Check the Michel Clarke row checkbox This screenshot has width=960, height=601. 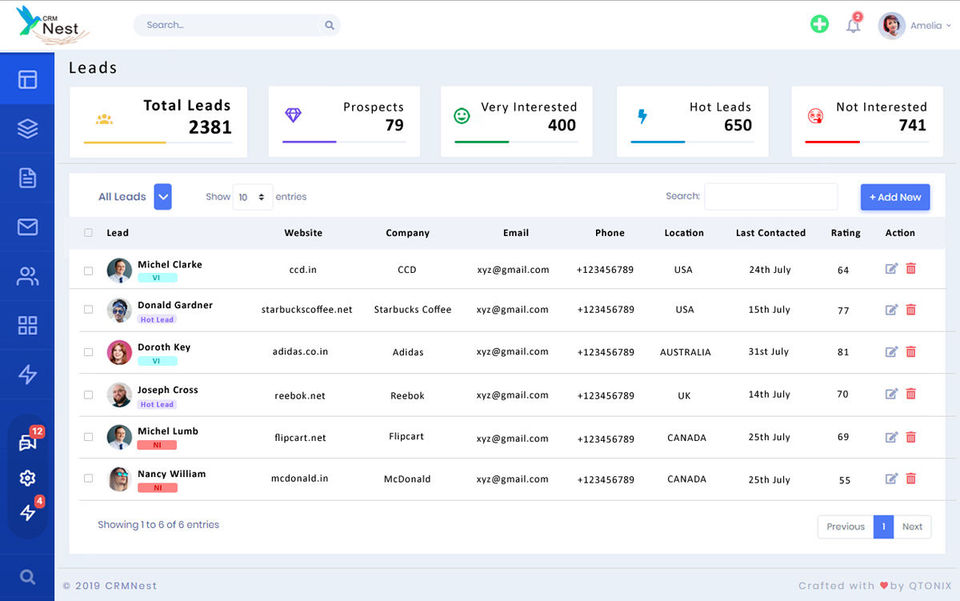click(88, 271)
